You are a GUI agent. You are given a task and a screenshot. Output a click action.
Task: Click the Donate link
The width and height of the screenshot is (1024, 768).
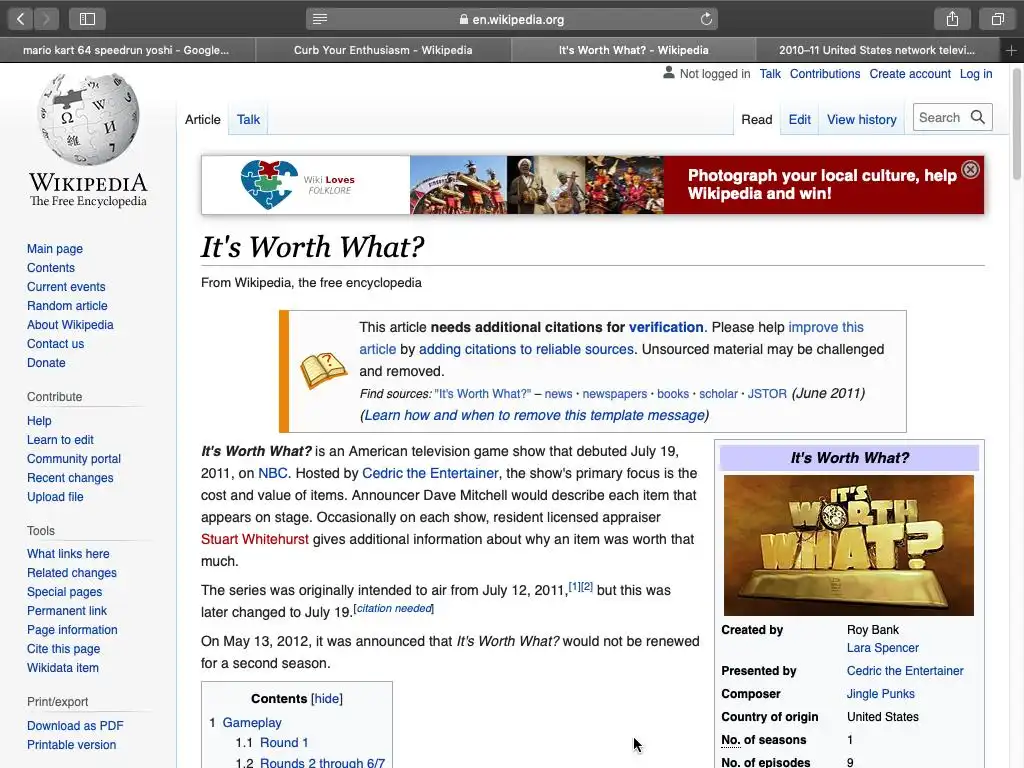[x=46, y=362]
